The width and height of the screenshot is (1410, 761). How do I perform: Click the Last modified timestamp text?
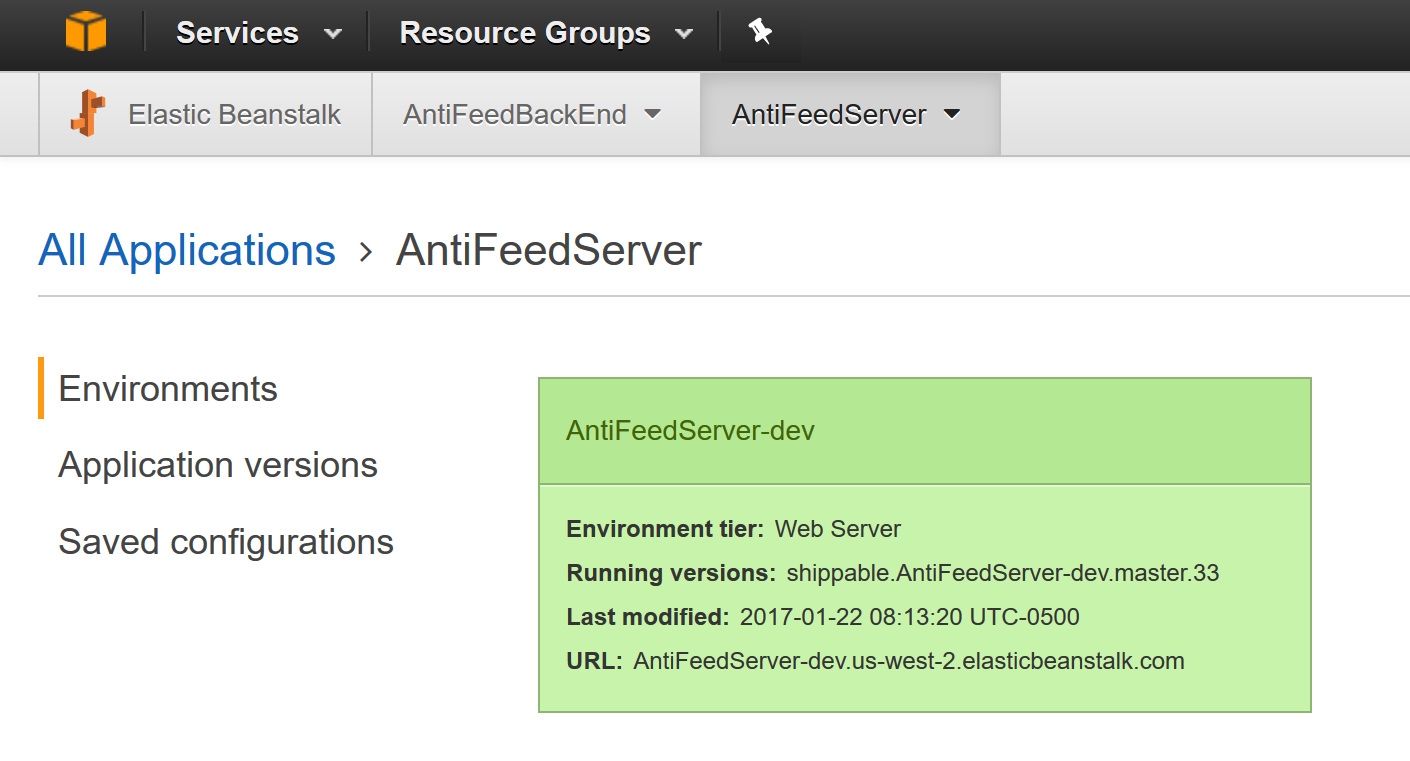coord(909,617)
